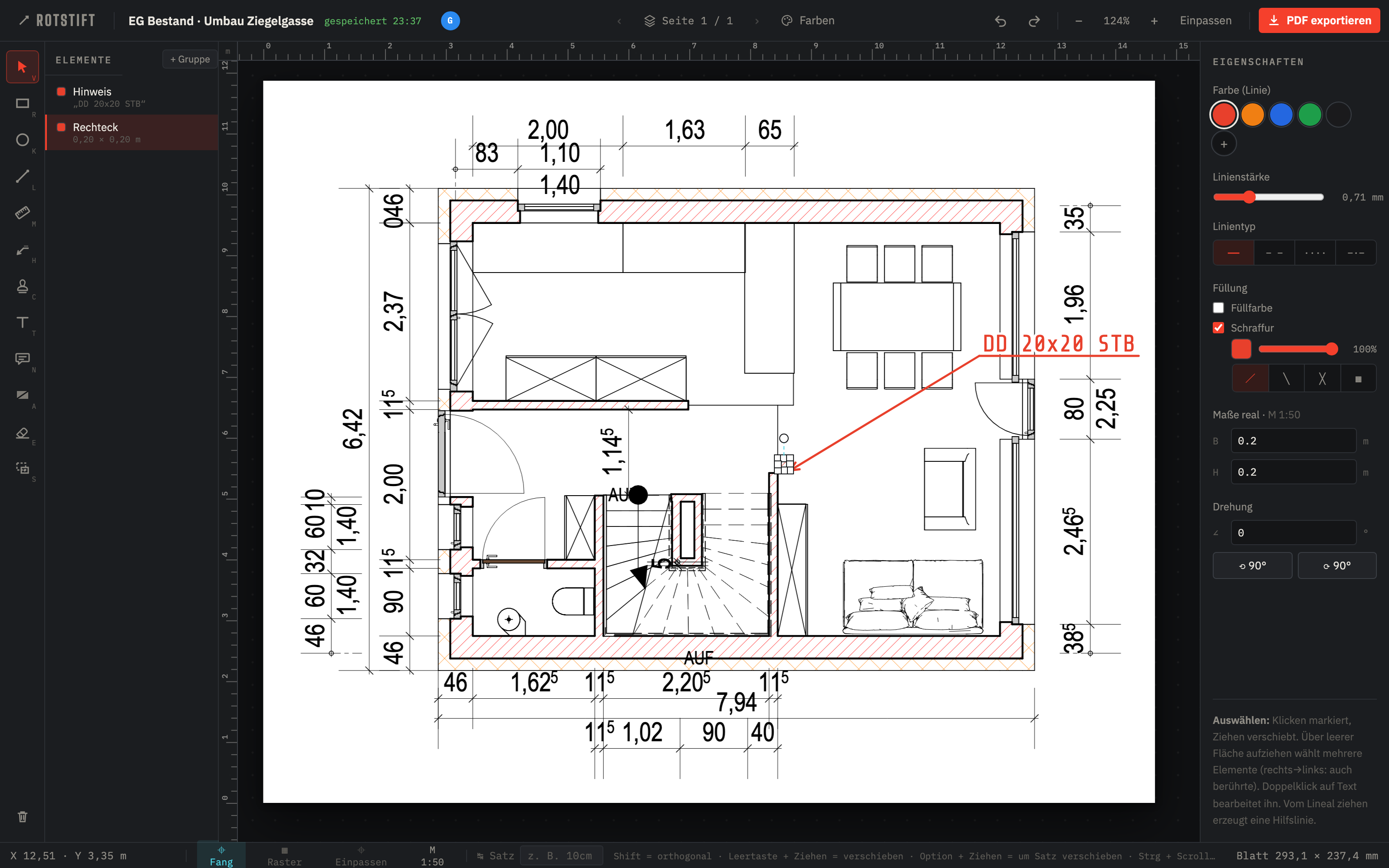Viewport: 1389px width, 868px height.
Task: Go to next page chevron
Action: coord(757,21)
